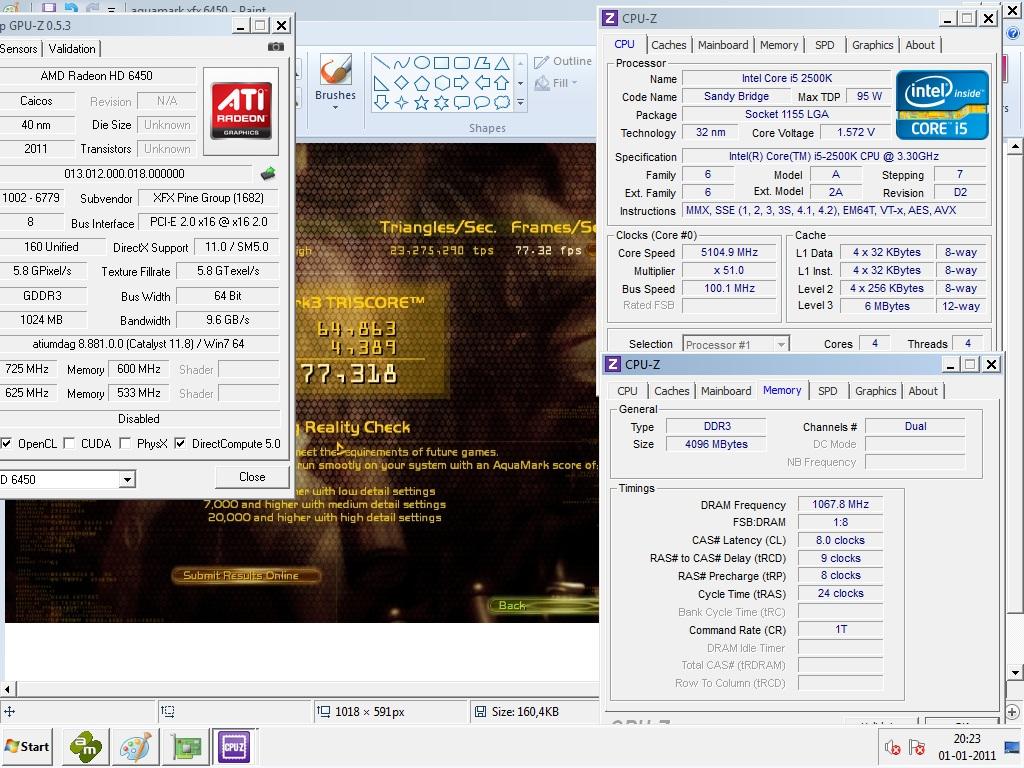Select the Left arrow shape in Paint

[482, 83]
